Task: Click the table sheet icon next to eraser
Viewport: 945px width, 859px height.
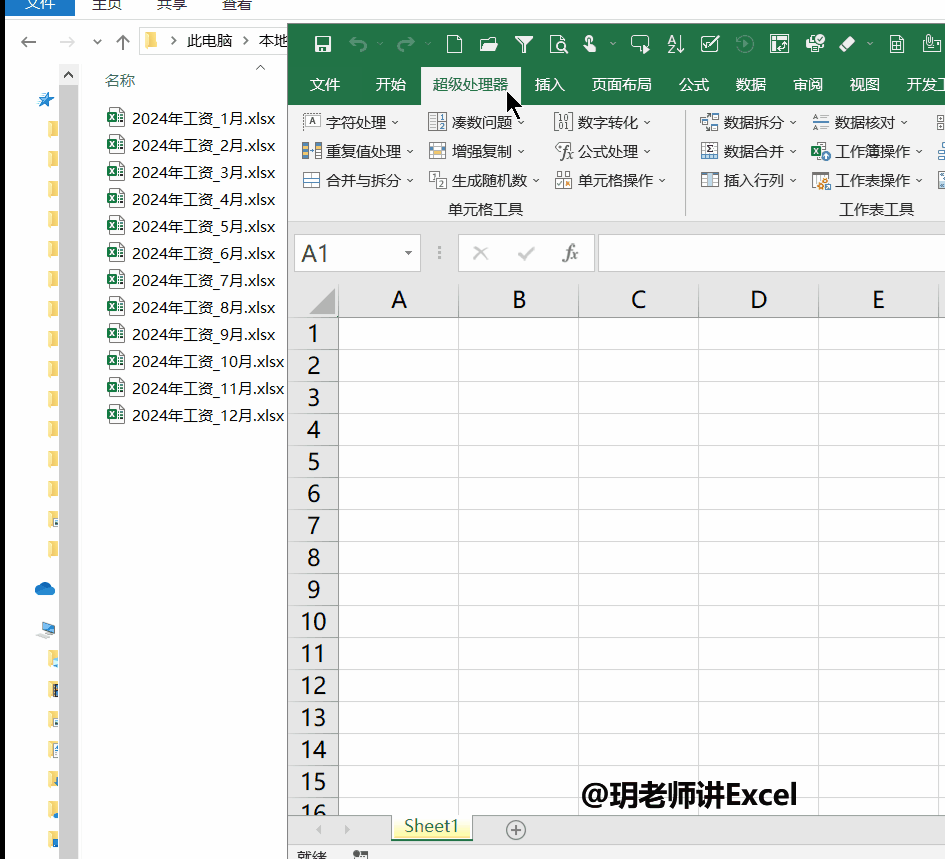Action: tap(897, 44)
